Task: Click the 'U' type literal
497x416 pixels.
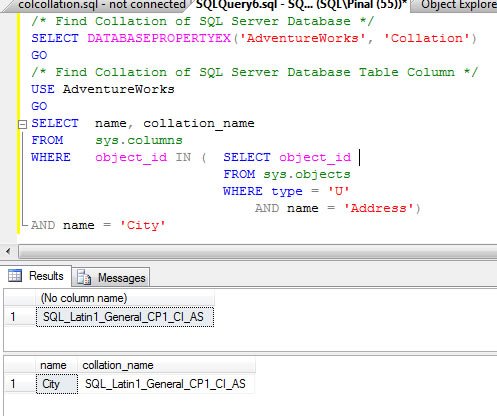Action: 339,191
